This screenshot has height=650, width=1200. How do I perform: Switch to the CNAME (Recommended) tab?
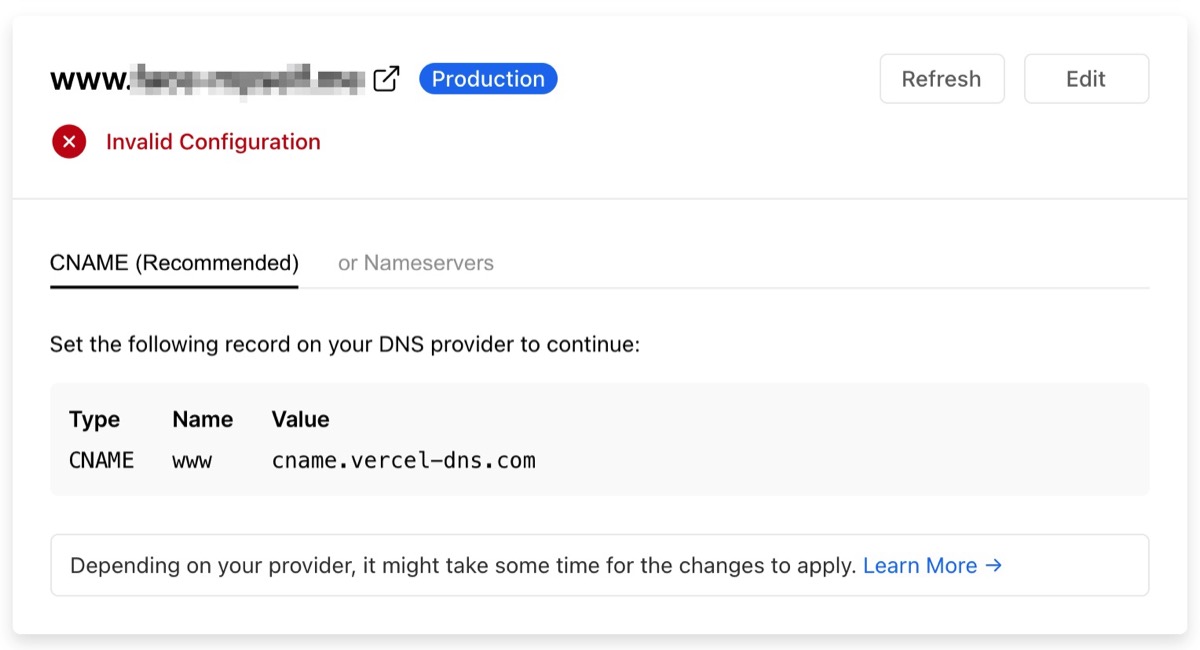(173, 263)
